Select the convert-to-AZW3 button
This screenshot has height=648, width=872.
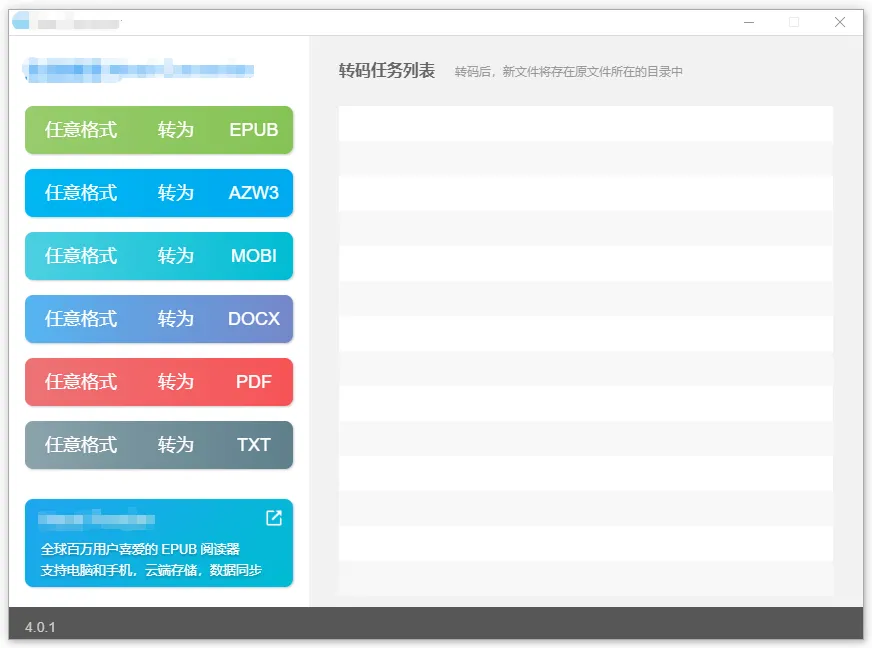click(x=159, y=192)
